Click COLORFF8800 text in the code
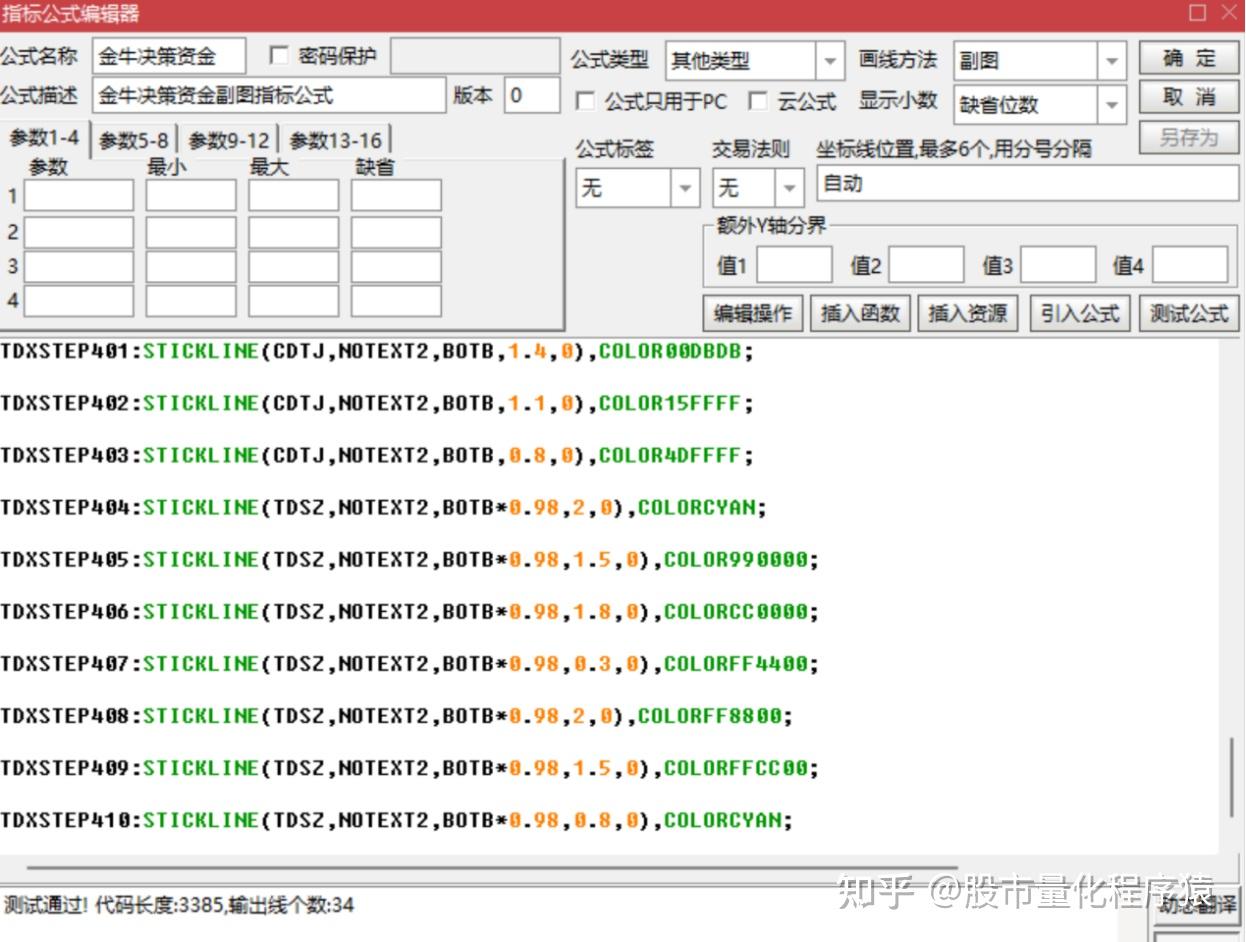 pyautogui.click(x=711, y=716)
